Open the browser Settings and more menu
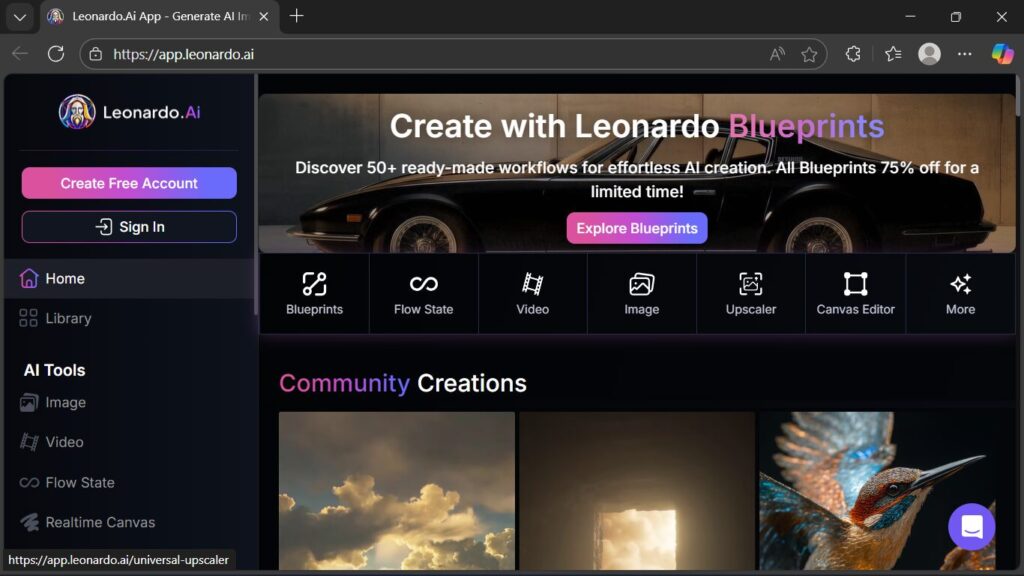This screenshot has width=1024, height=576. click(964, 54)
